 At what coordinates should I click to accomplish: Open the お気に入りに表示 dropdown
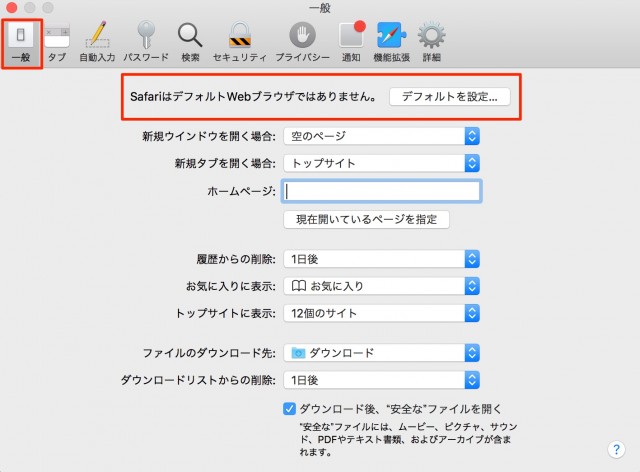(x=381, y=286)
